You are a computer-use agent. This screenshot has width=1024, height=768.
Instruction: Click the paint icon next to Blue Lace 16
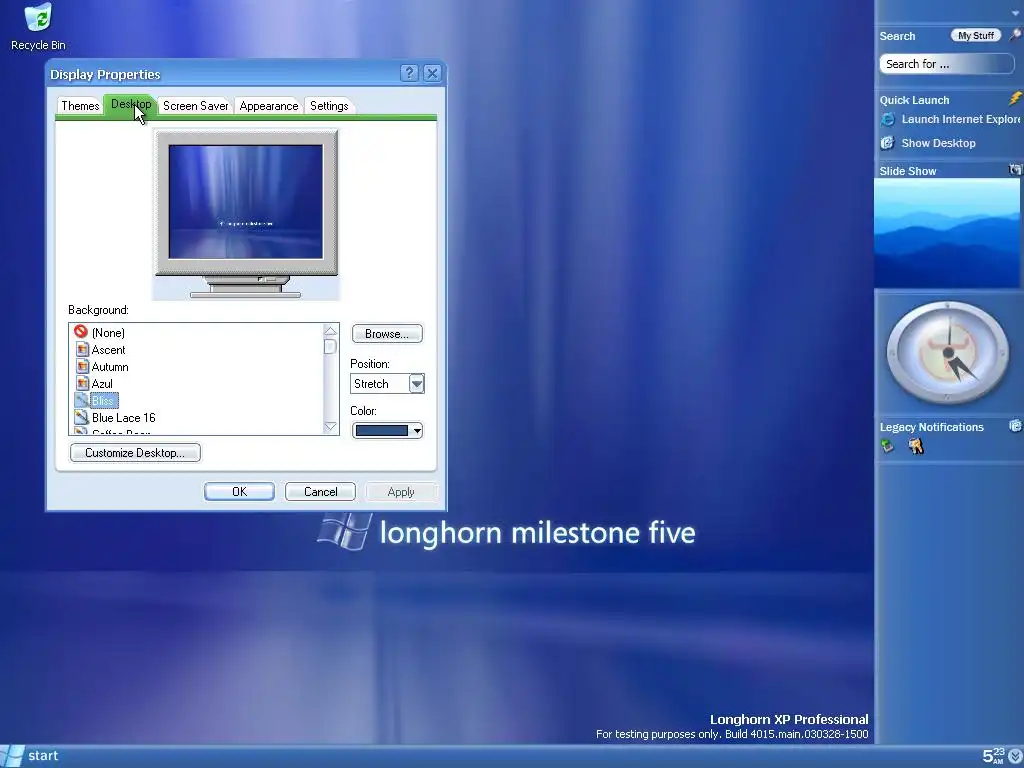coord(81,417)
